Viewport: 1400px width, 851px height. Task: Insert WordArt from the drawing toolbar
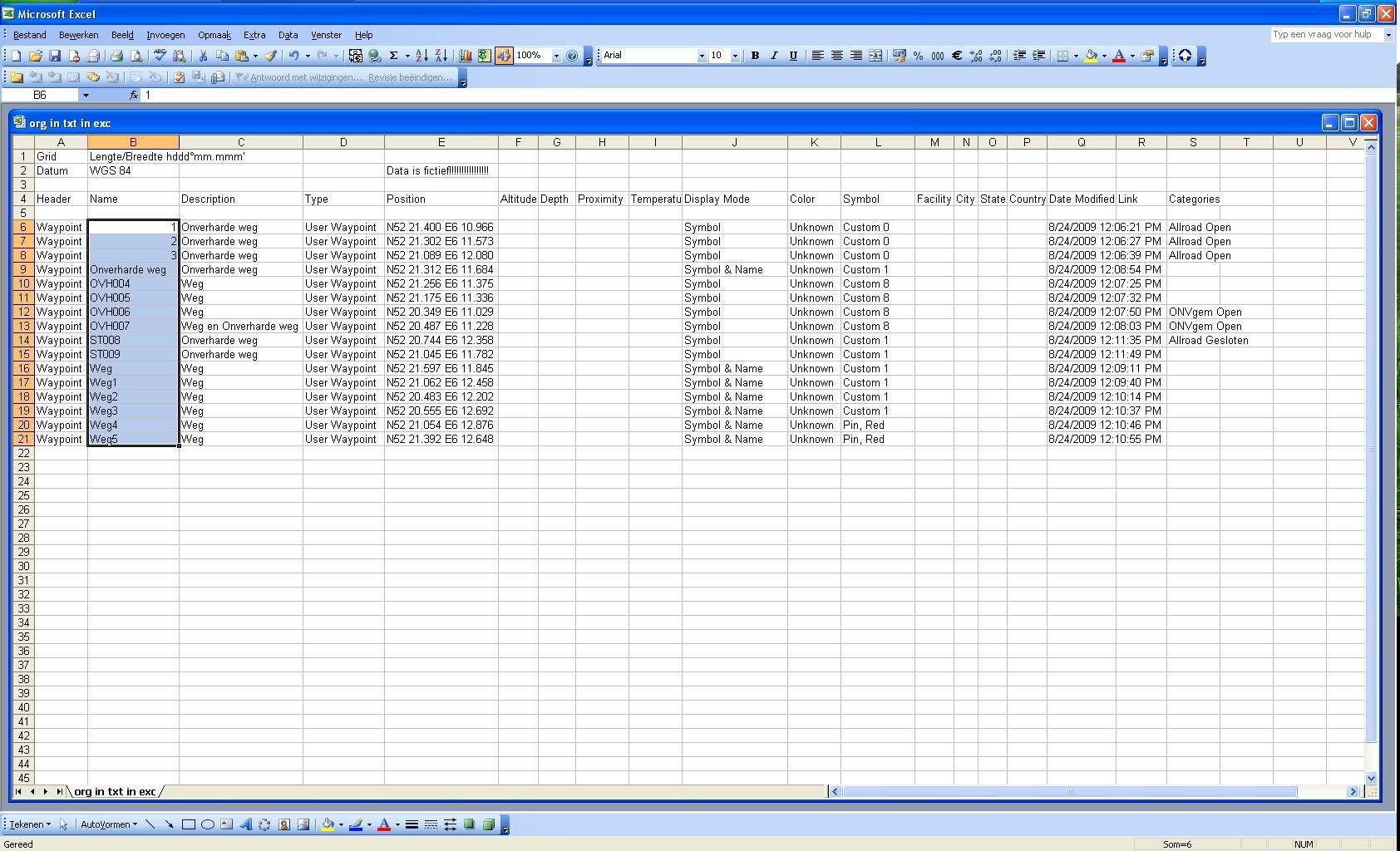pyautogui.click(x=245, y=824)
